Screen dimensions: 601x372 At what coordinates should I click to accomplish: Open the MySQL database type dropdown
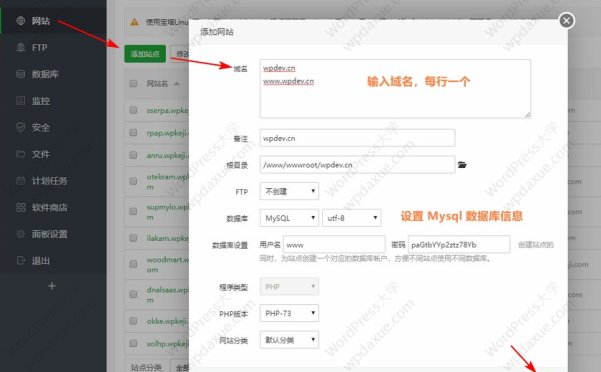289,218
